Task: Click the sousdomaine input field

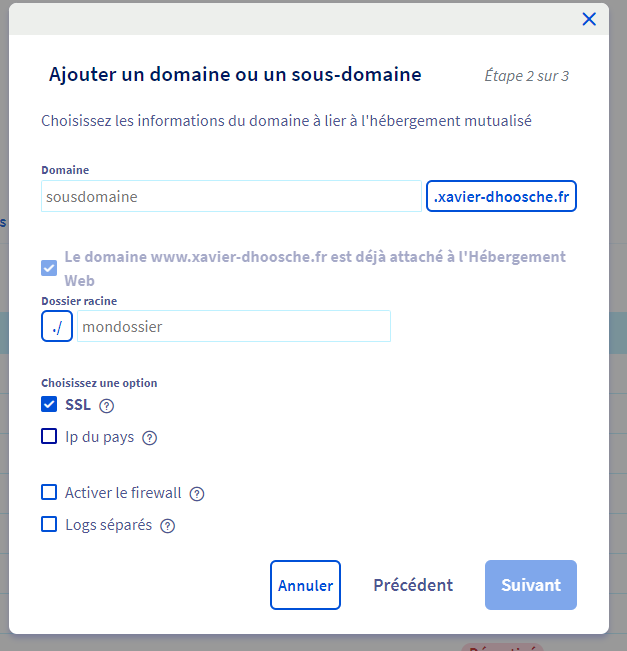Action: click(x=231, y=197)
